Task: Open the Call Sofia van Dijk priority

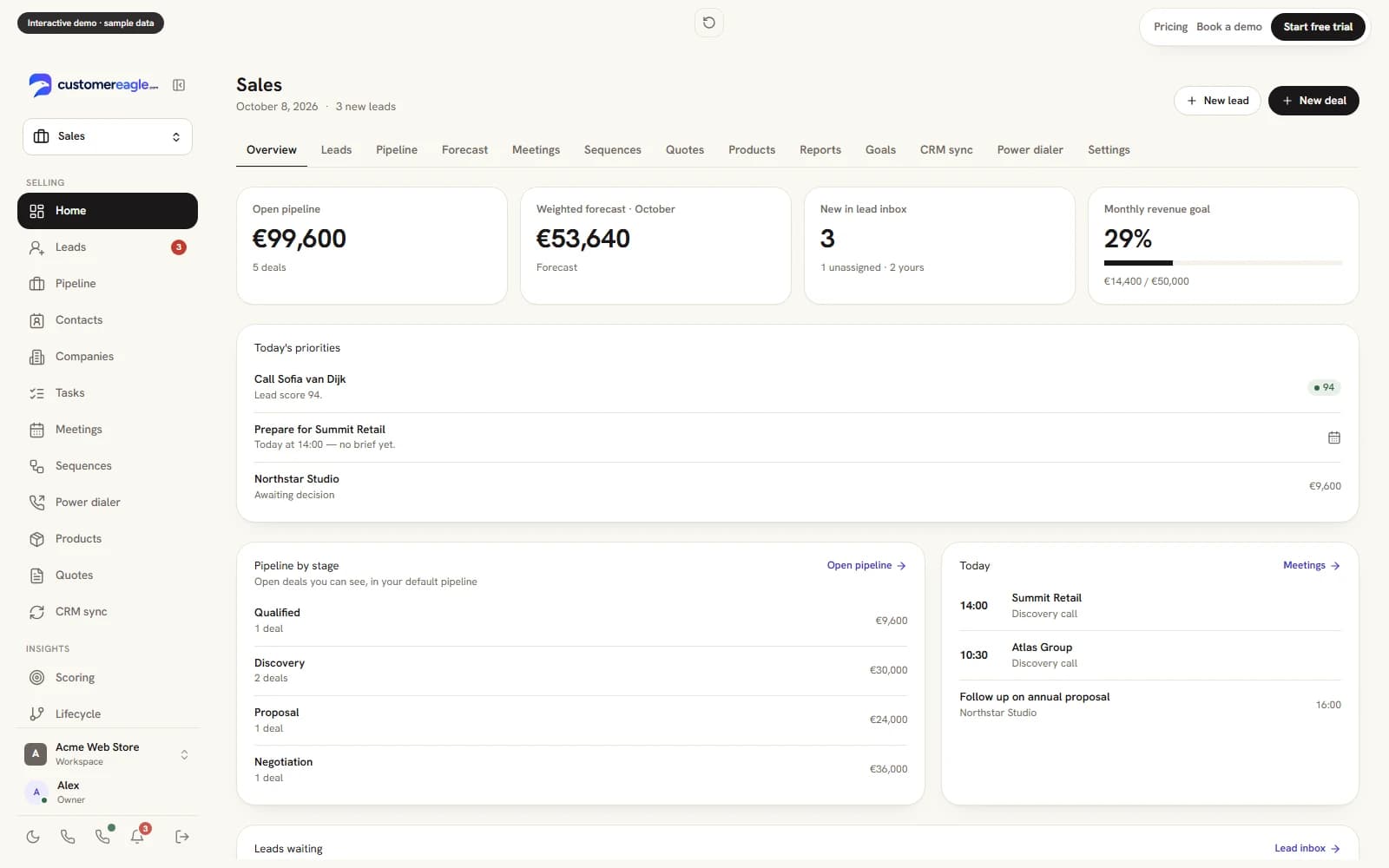Action: (x=798, y=387)
